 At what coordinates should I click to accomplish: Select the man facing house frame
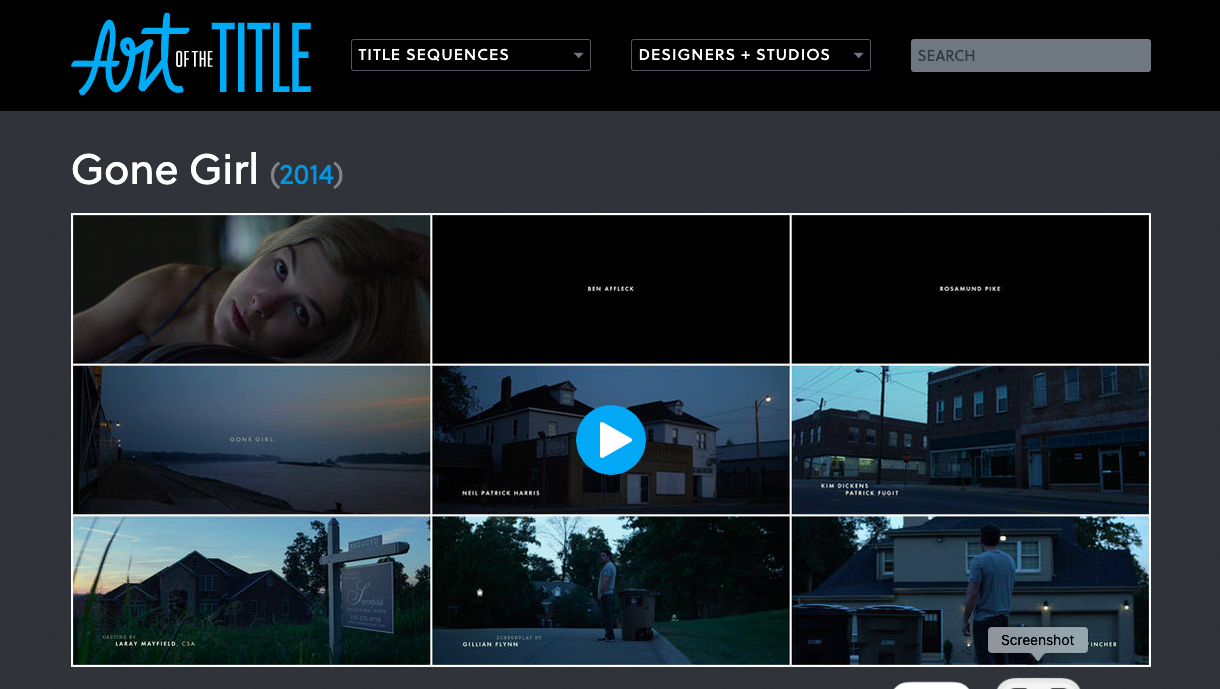tap(970, 590)
